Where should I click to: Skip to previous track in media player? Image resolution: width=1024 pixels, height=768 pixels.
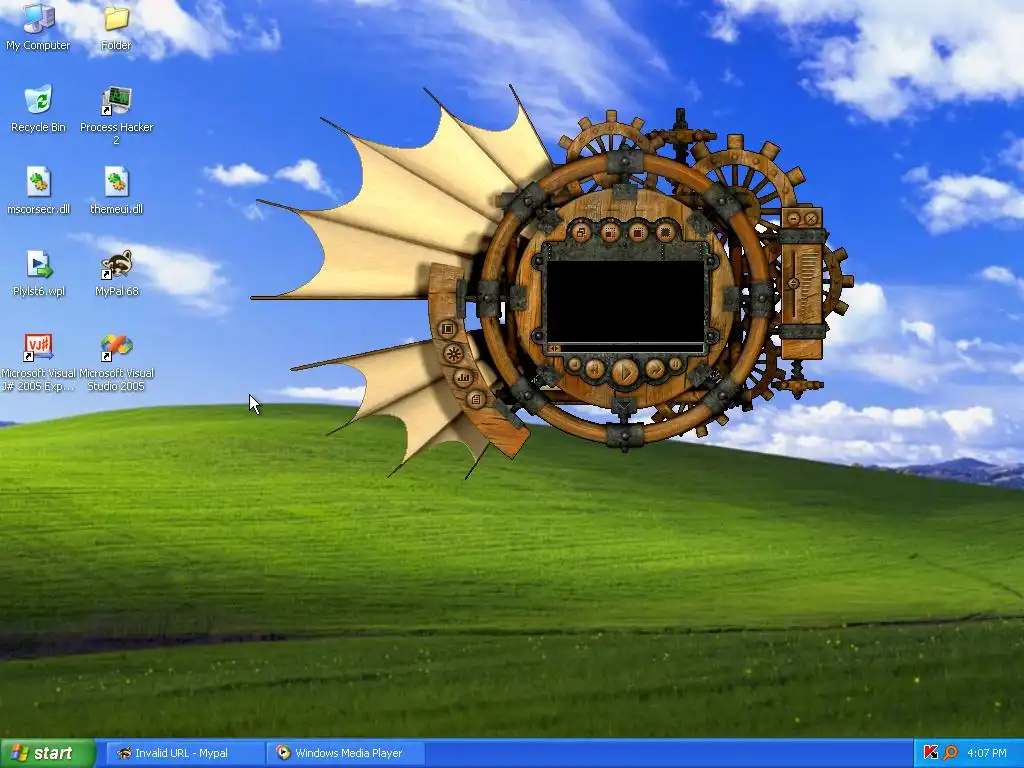click(x=595, y=369)
